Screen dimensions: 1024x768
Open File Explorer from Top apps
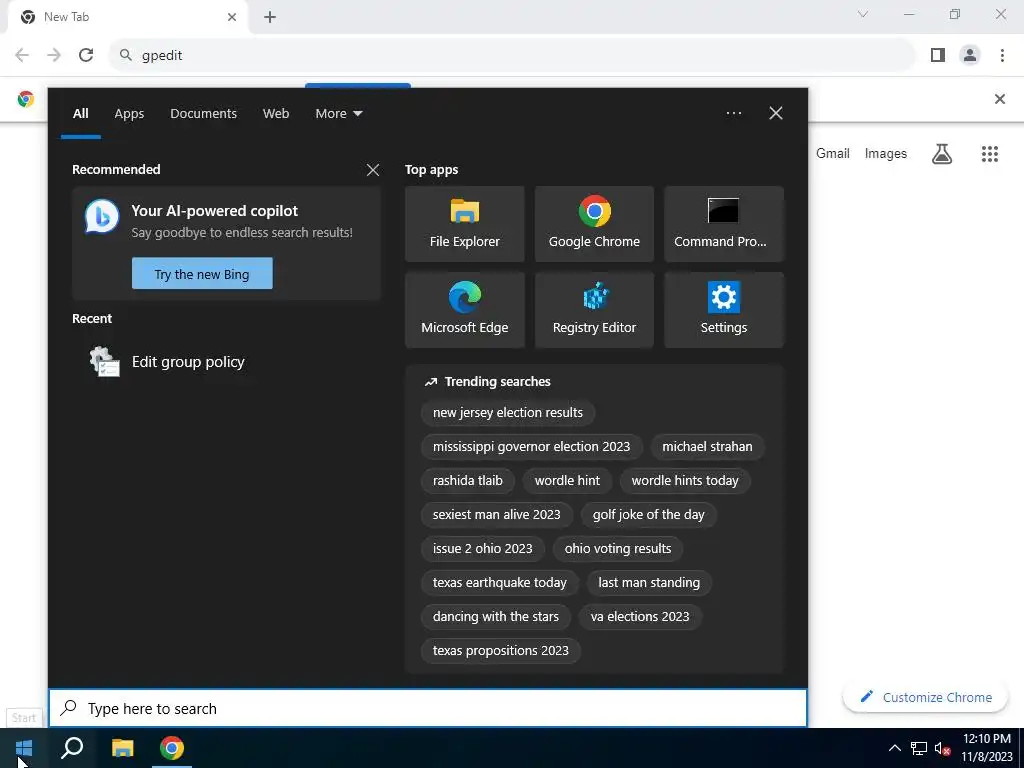pyautogui.click(x=464, y=224)
